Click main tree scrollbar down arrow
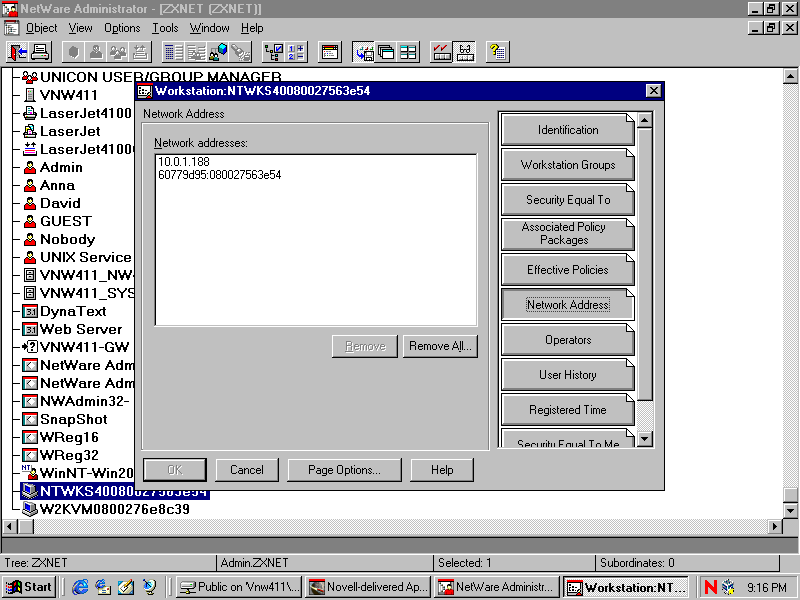Screen dimensions: 800x600 [790, 510]
